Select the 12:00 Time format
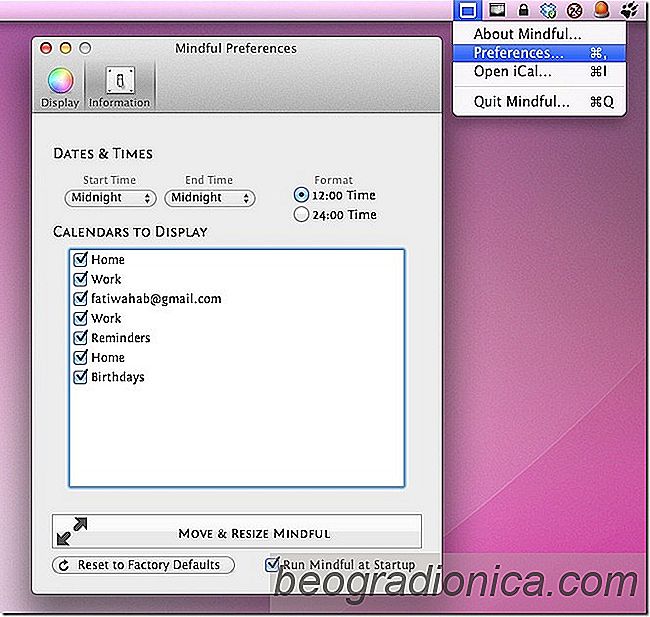 click(301, 195)
